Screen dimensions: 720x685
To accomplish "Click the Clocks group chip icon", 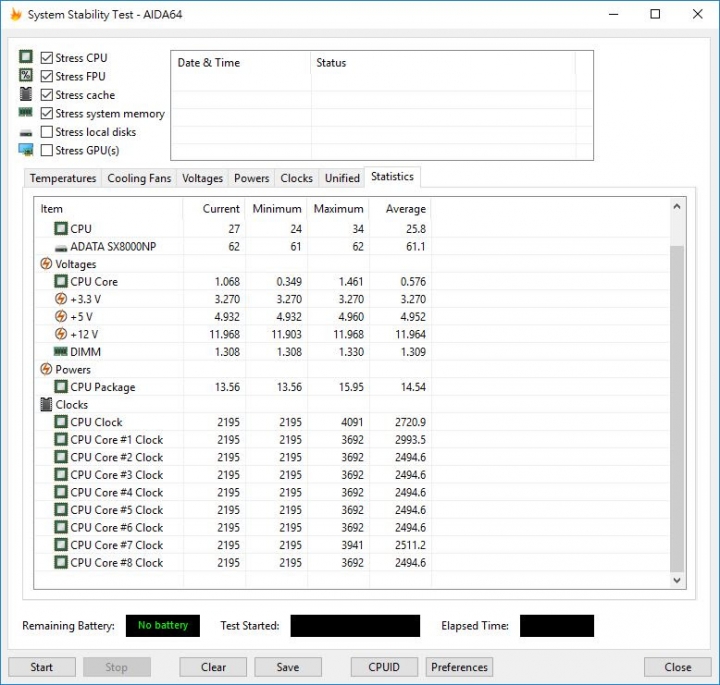I will [x=46, y=404].
